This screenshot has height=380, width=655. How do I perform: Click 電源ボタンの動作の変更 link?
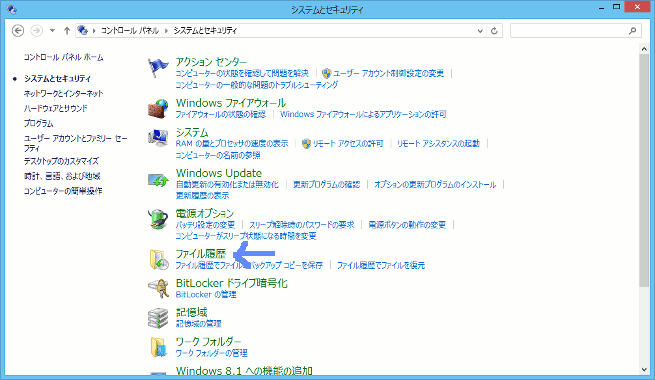(407, 225)
